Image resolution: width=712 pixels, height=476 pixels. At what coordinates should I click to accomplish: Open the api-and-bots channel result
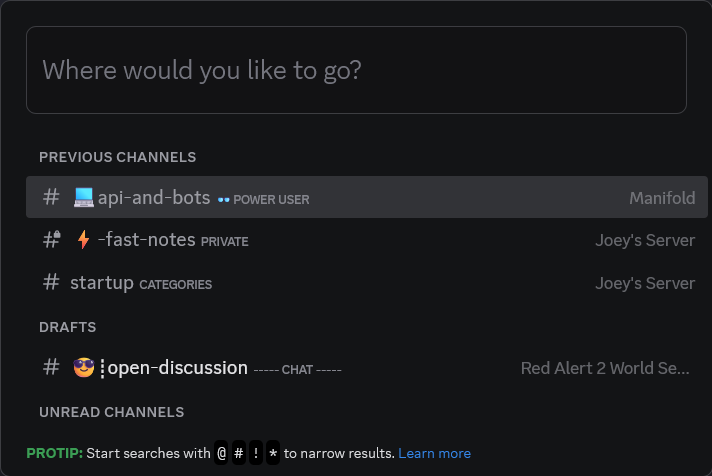pos(366,197)
